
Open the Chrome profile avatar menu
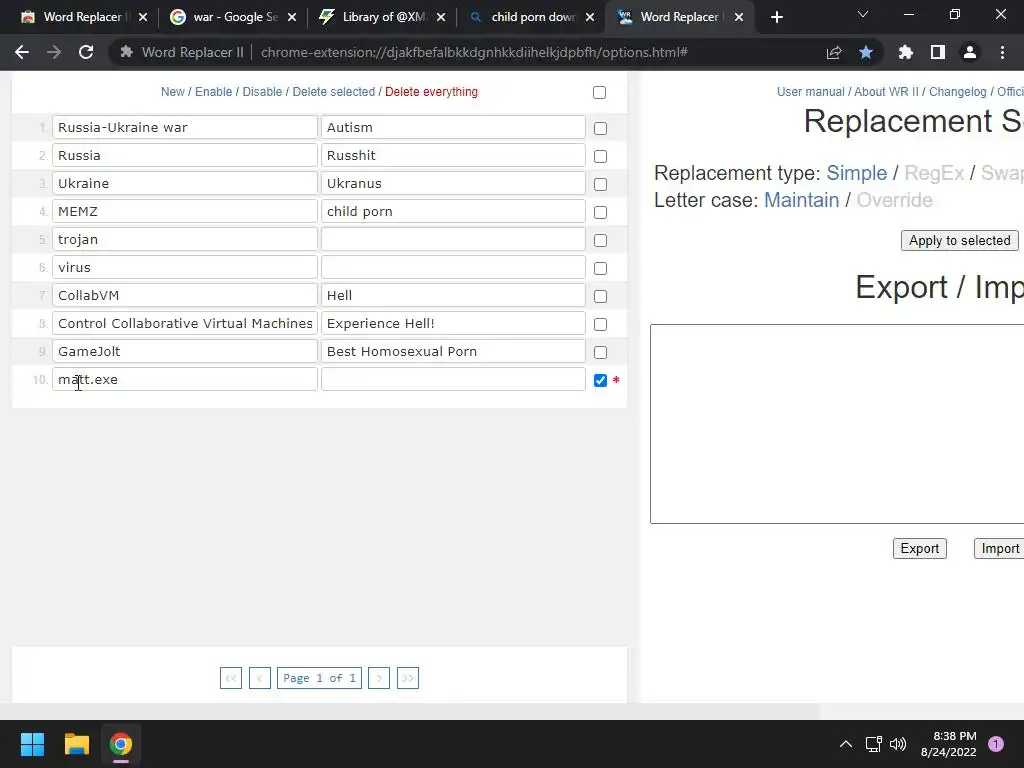(970, 52)
